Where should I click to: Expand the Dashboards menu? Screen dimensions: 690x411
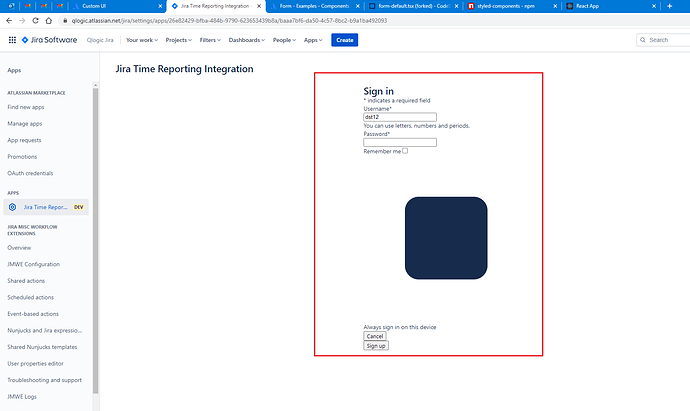pyautogui.click(x=246, y=40)
